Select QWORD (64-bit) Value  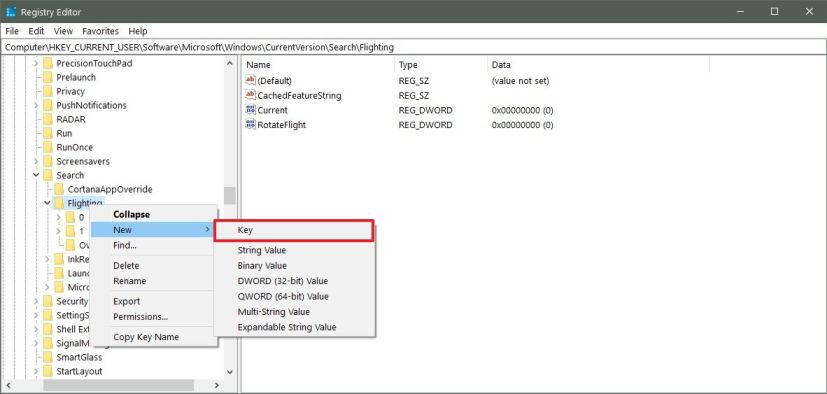click(294, 296)
